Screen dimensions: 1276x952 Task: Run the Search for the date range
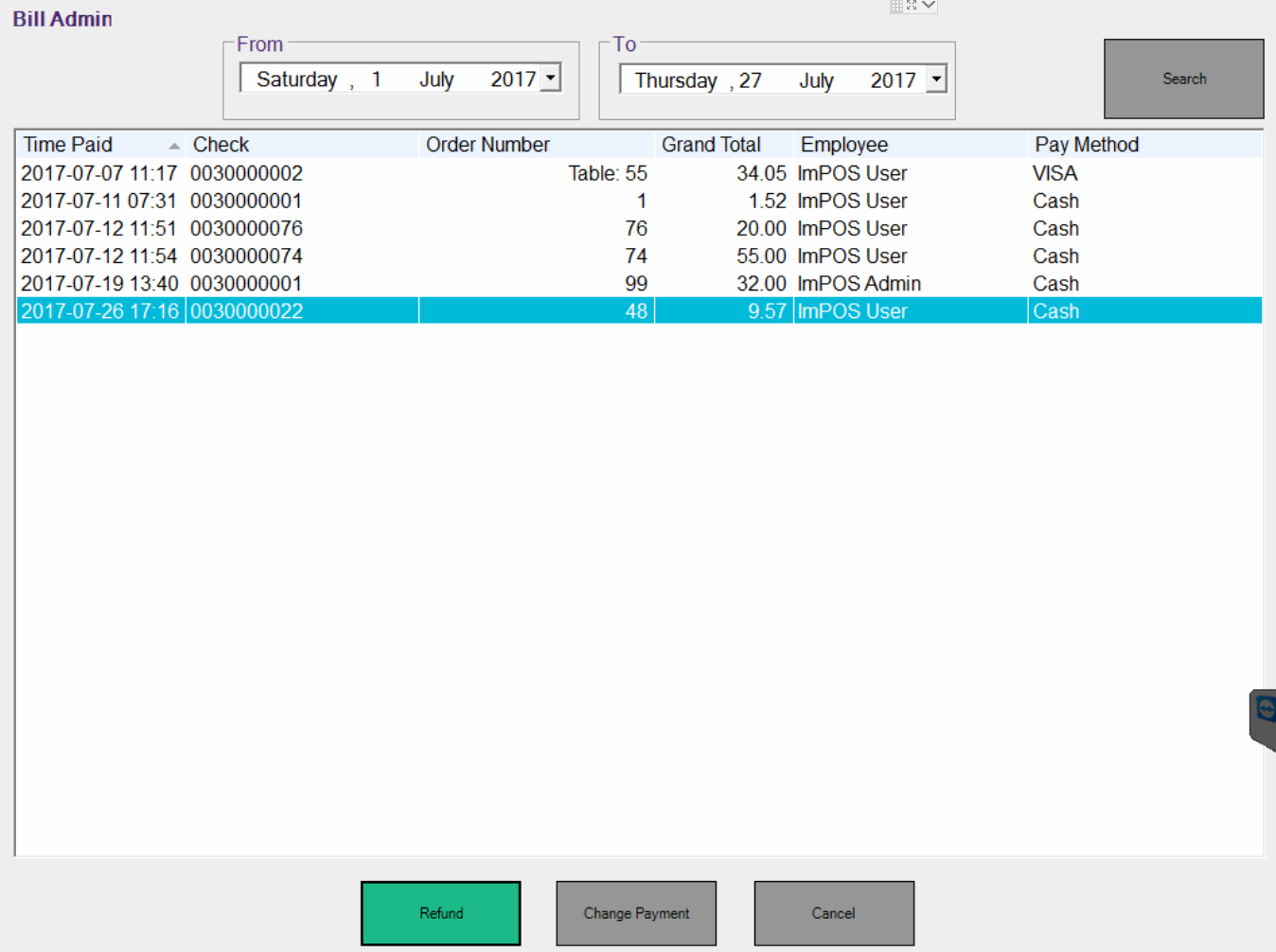(1184, 79)
